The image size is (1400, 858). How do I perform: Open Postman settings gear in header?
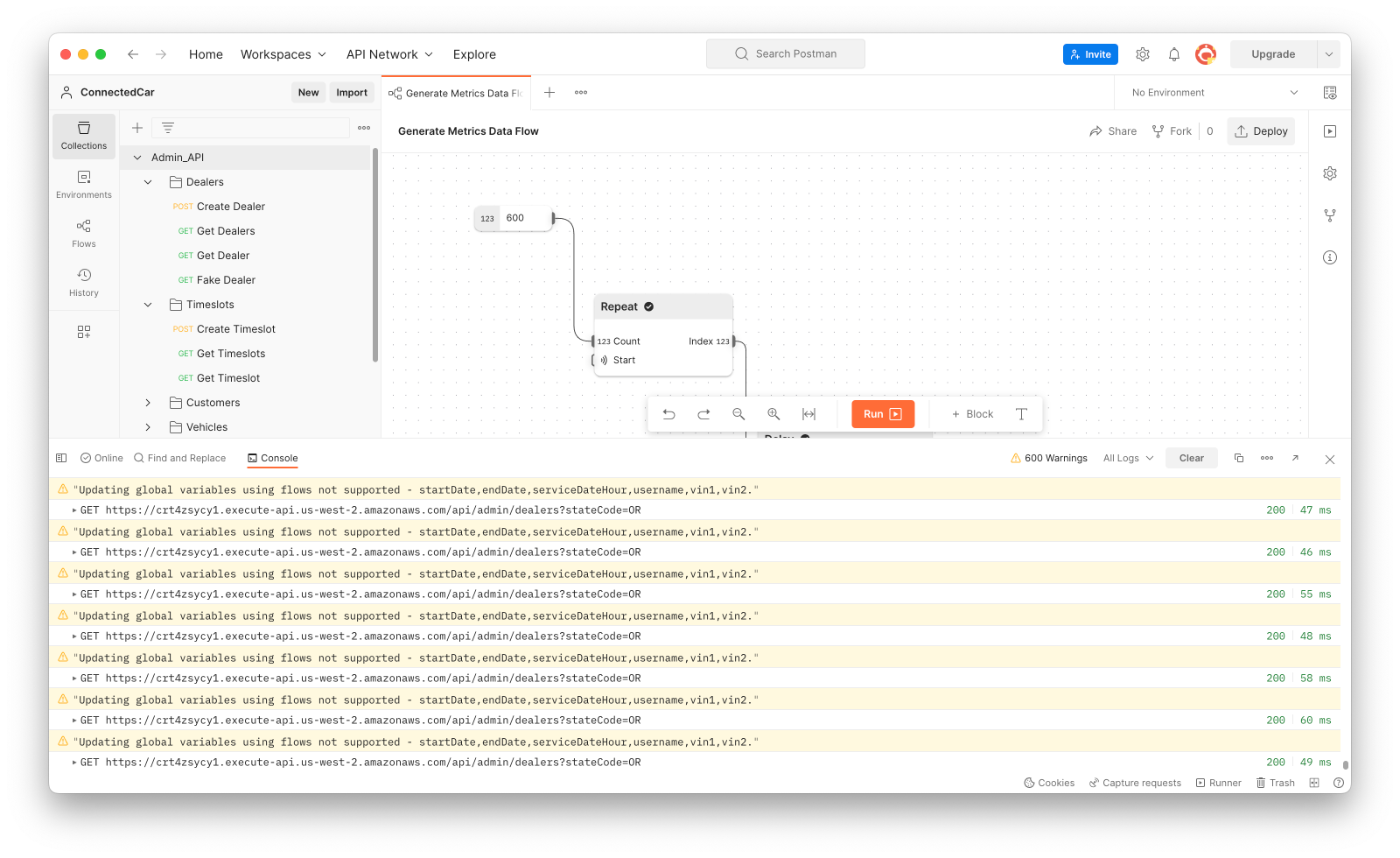[x=1143, y=54]
